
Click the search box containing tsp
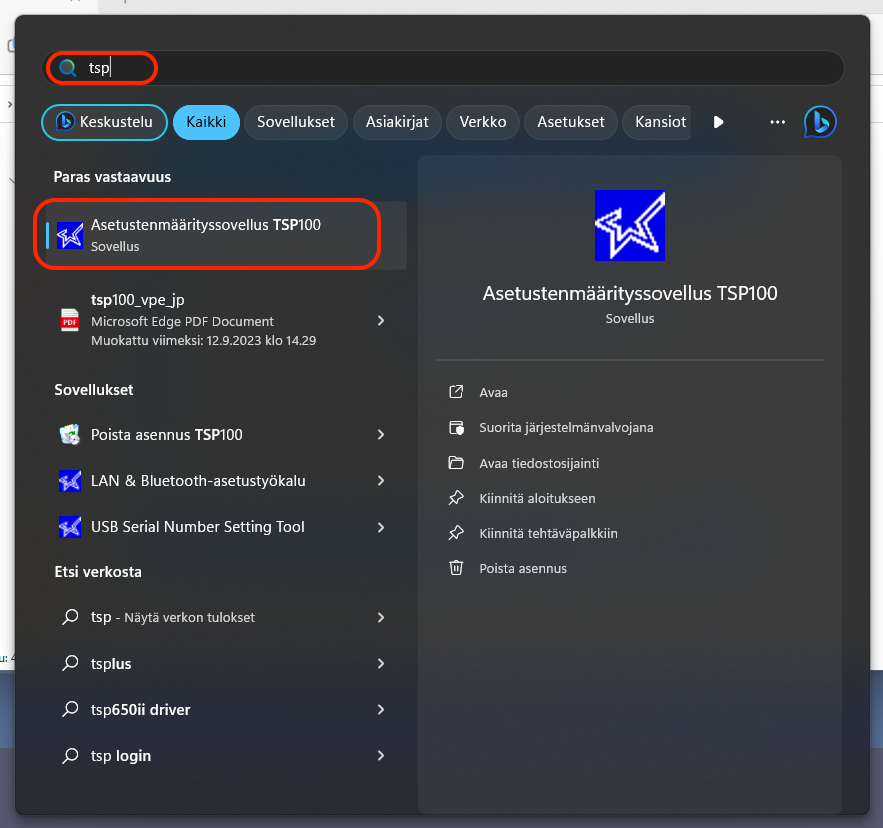(x=443, y=68)
